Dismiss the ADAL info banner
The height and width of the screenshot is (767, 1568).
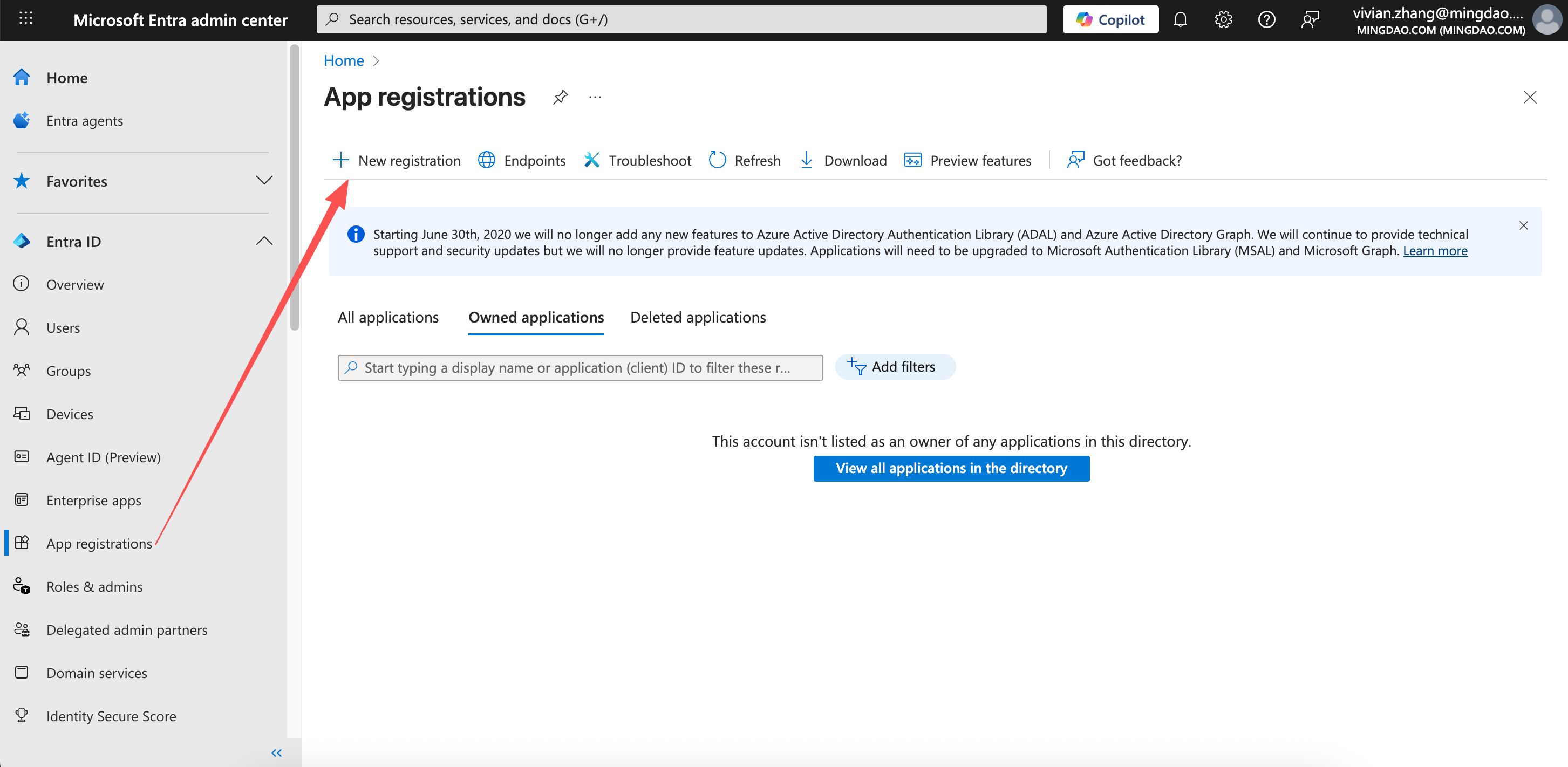(x=1523, y=225)
